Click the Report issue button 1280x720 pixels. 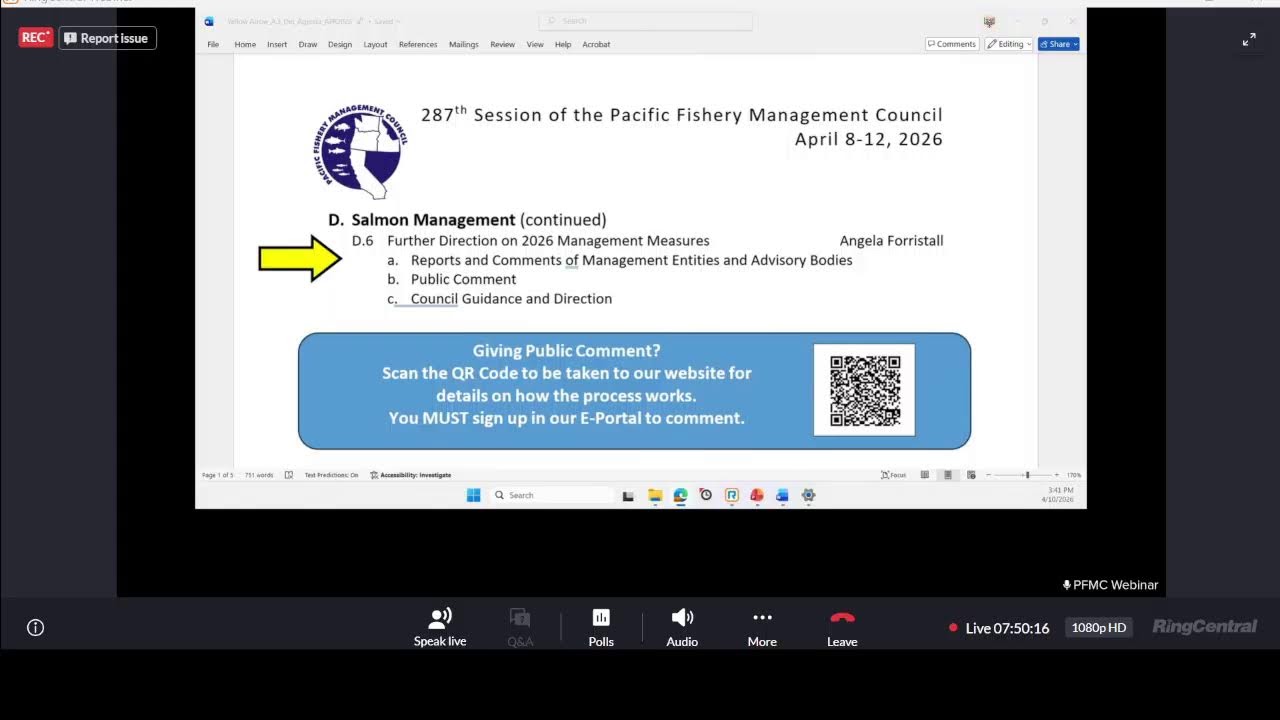107,38
